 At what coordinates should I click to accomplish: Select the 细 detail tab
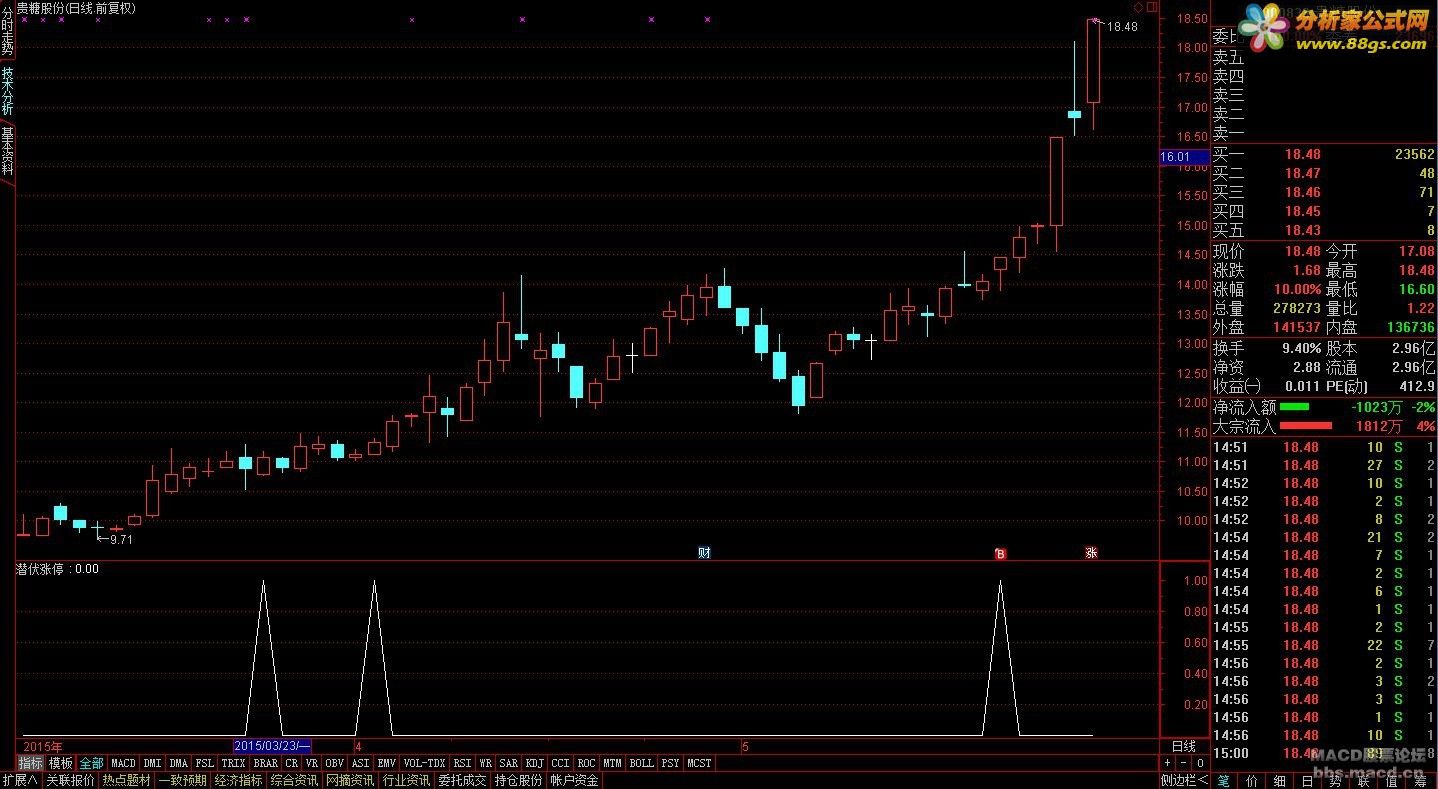tap(1281, 780)
